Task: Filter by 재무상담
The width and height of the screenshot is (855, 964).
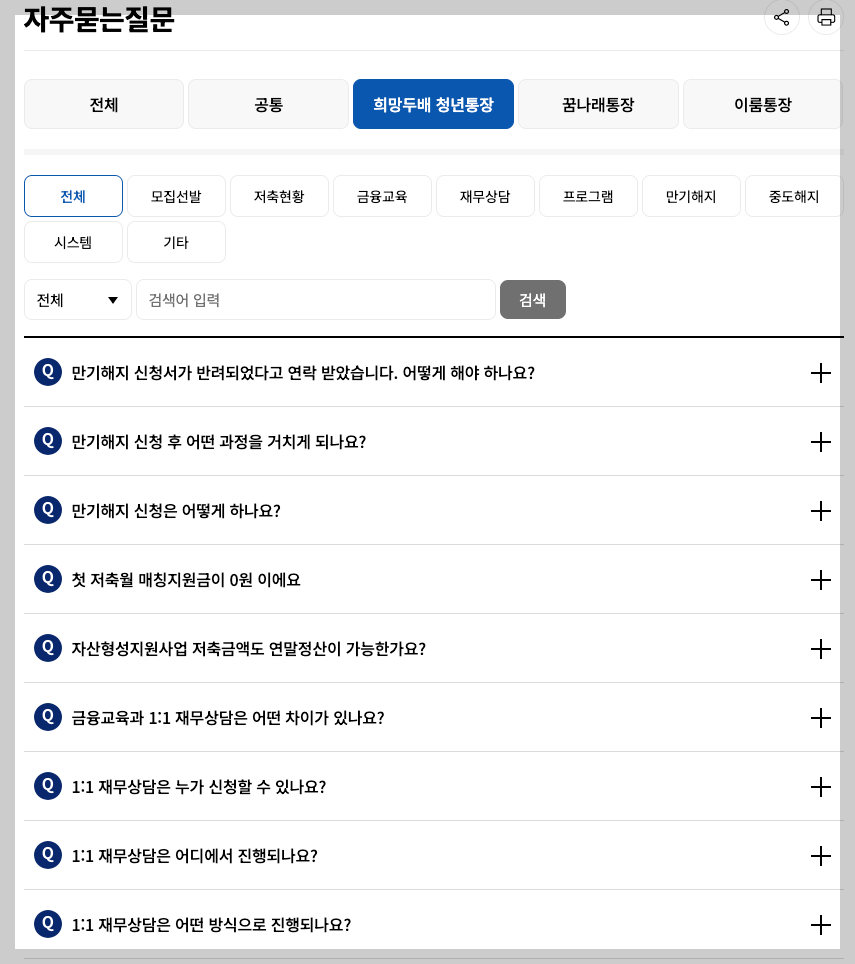Action: (x=485, y=196)
